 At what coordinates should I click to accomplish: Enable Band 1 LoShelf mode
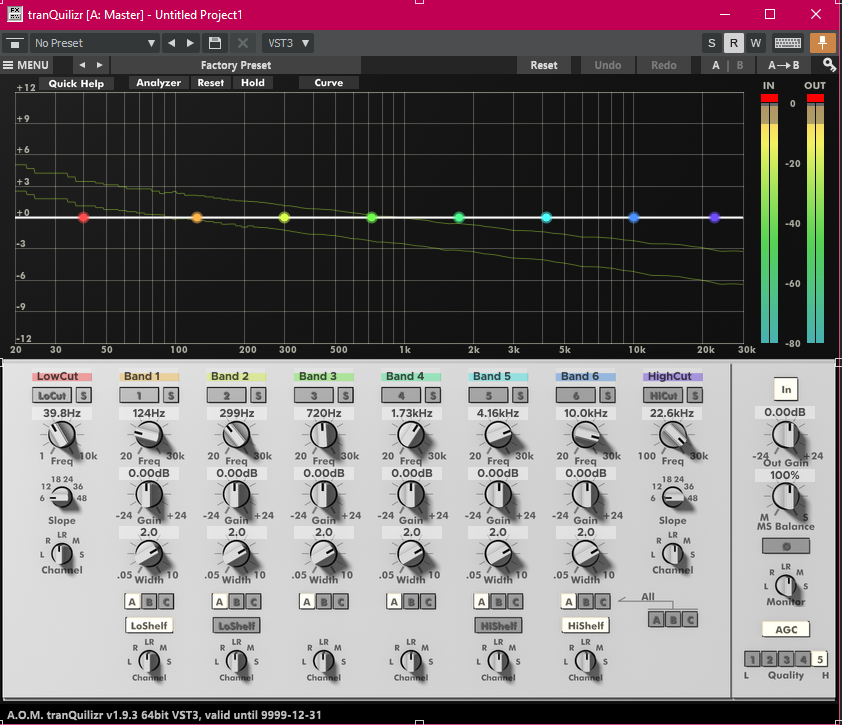149,626
